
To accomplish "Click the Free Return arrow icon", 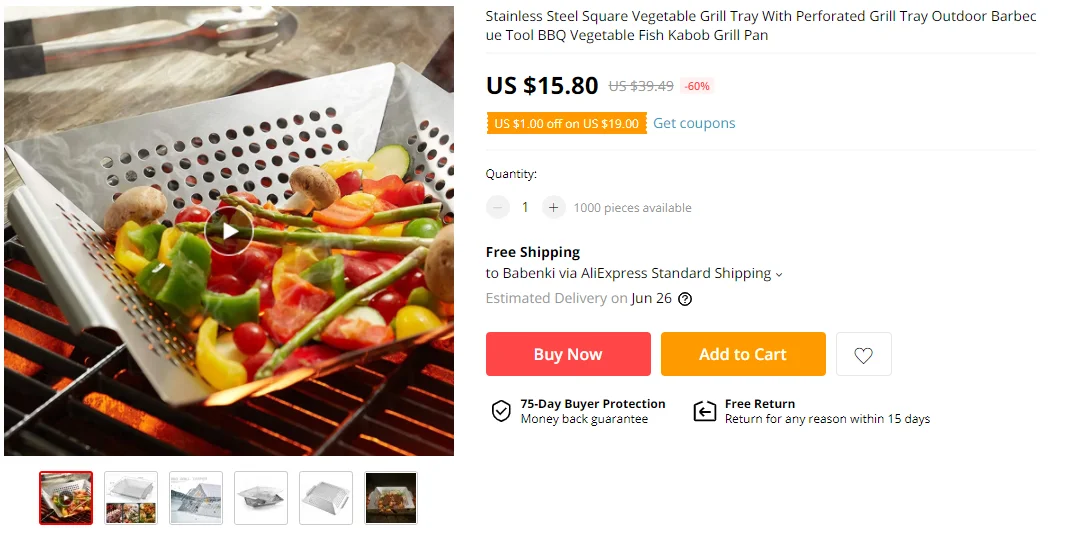I will tap(706, 411).
